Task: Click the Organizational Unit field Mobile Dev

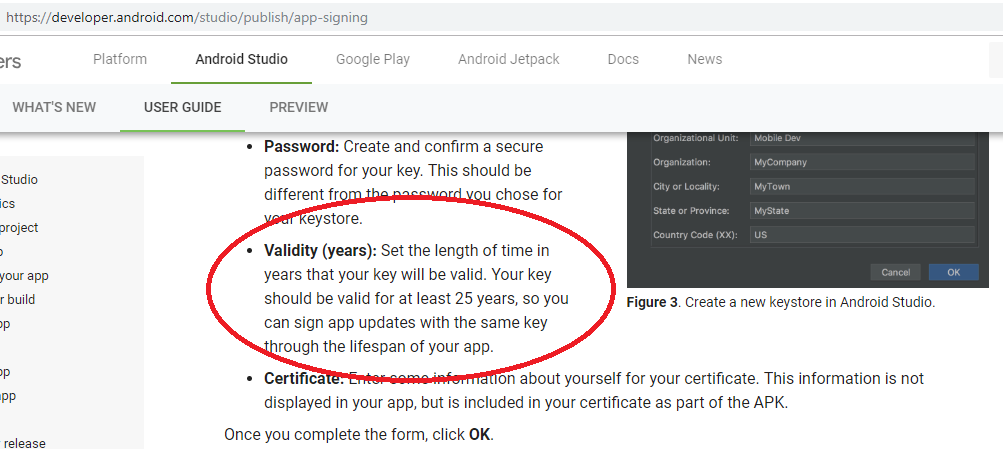Action: (x=862, y=139)
